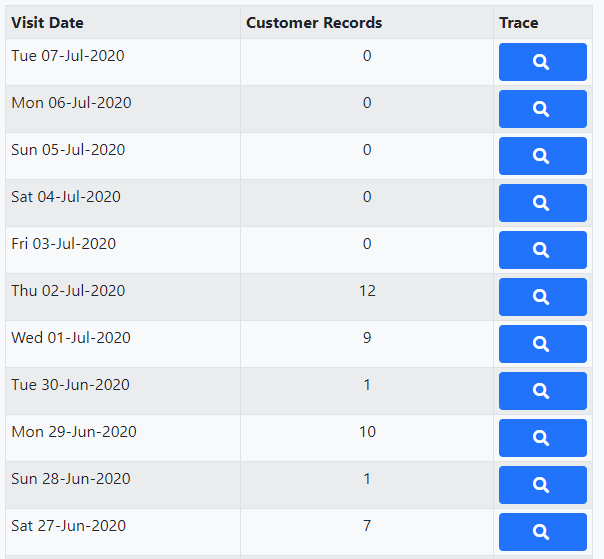Open trace for Wed 01-Jul-2020
The height and width of the screenshot is (559, 604).
pos(542,344)
